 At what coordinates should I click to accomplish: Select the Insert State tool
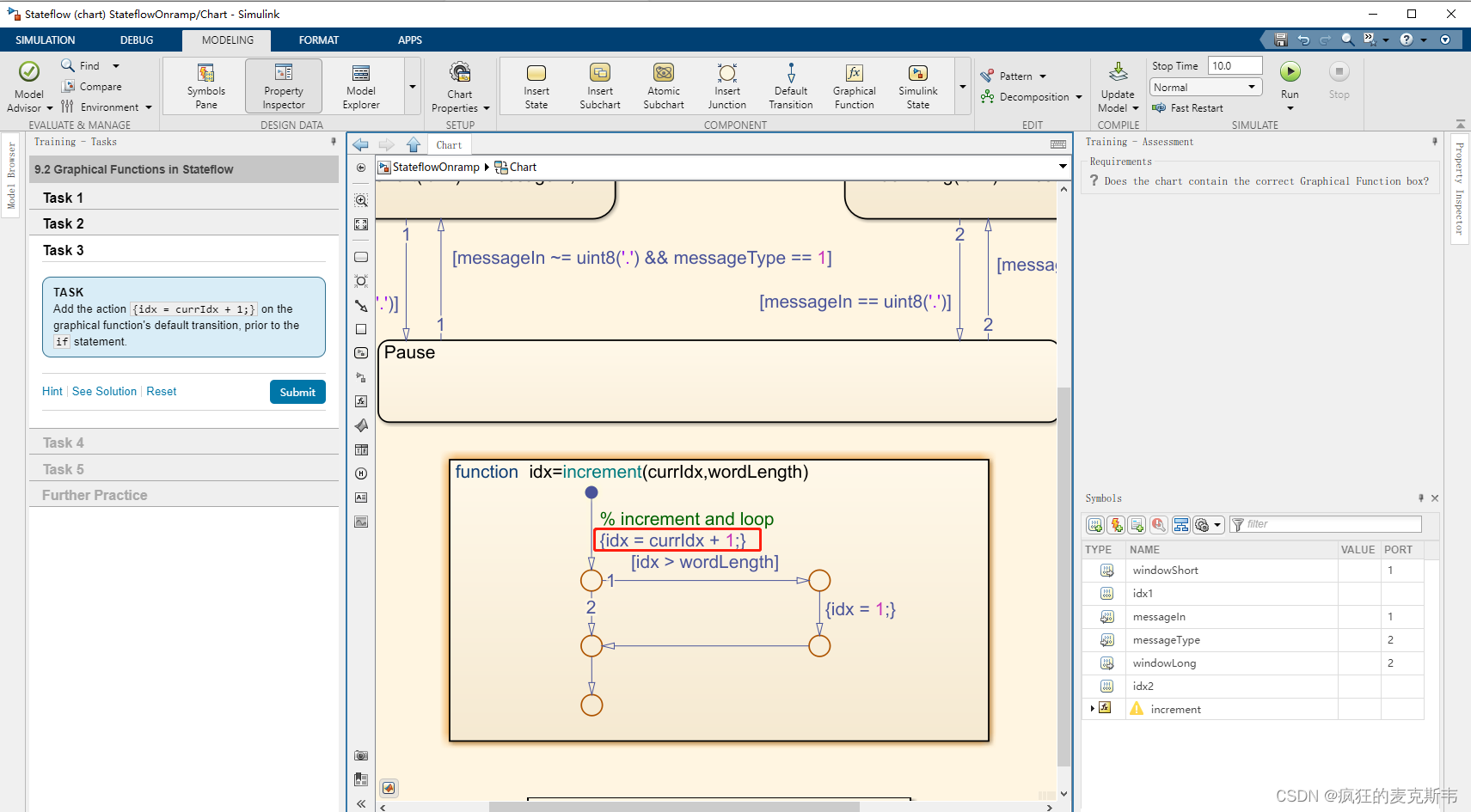tap(536, 84)
